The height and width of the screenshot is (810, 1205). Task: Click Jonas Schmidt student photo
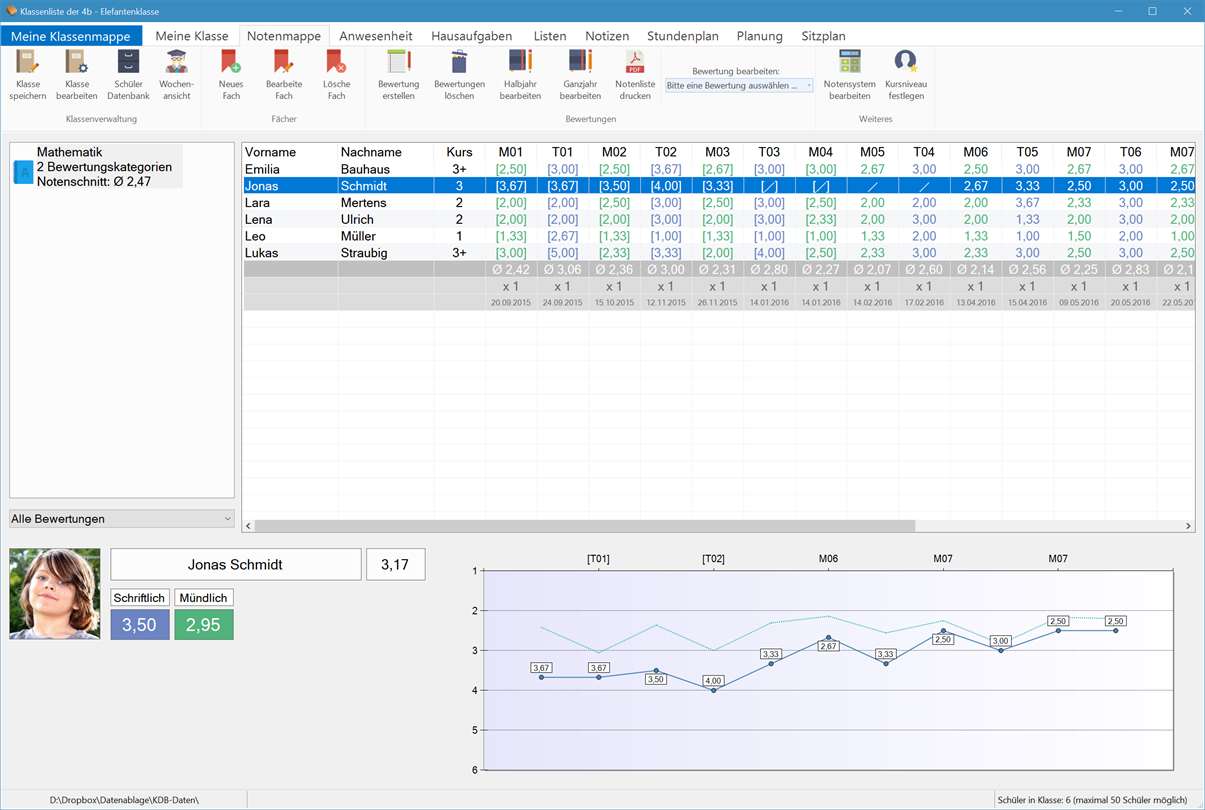pyautogui.click(x=55, y=594)
